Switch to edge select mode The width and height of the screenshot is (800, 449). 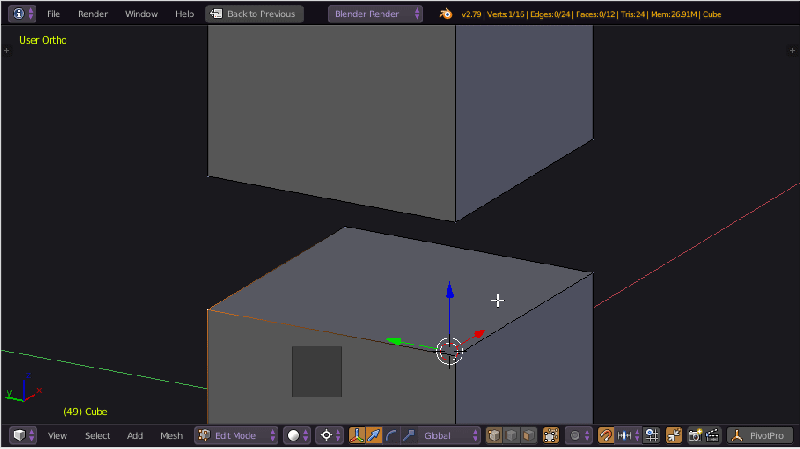tap(511, 435)
